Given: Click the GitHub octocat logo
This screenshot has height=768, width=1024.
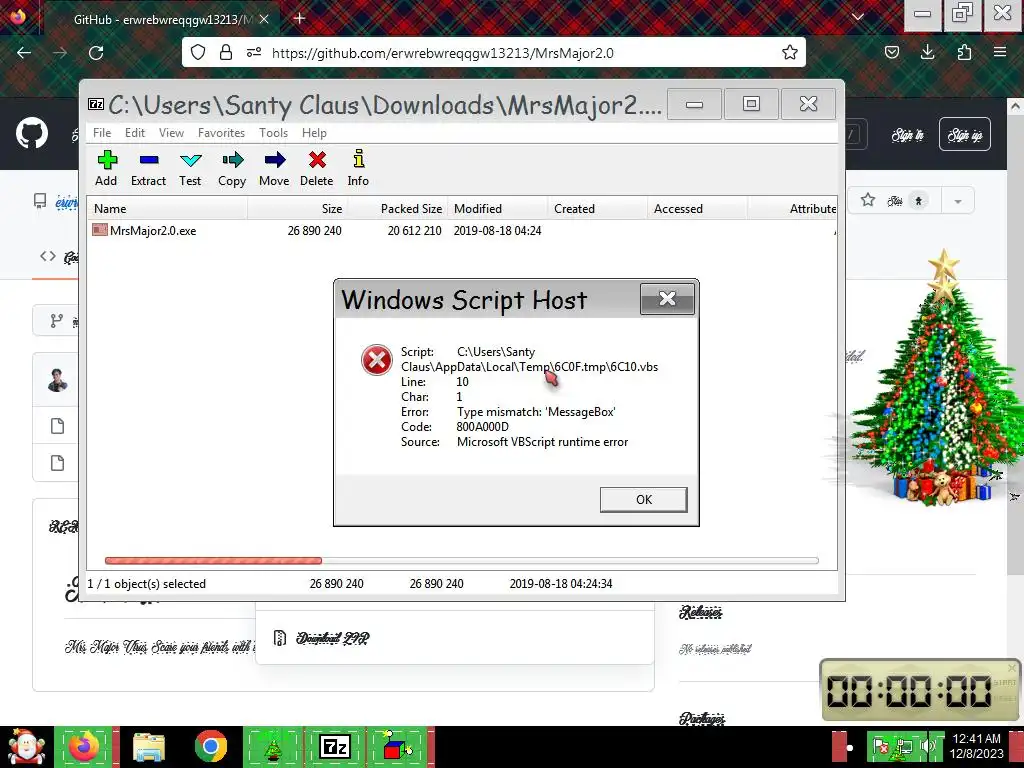Looking at the screenshot, I should pyautogui.click(x=32, y=134).
